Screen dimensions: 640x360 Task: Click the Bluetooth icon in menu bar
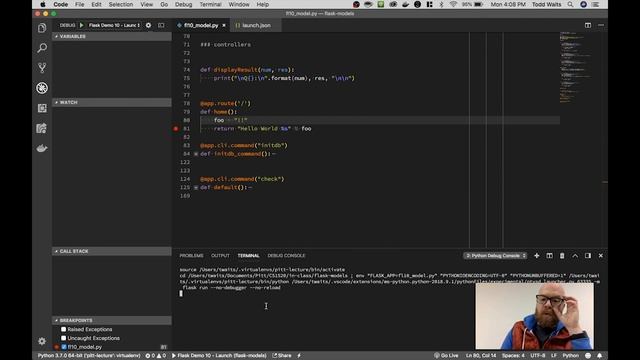point(441,4)
